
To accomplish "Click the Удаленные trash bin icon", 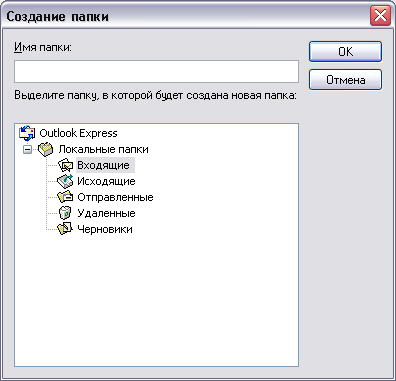I will point(65,213).
